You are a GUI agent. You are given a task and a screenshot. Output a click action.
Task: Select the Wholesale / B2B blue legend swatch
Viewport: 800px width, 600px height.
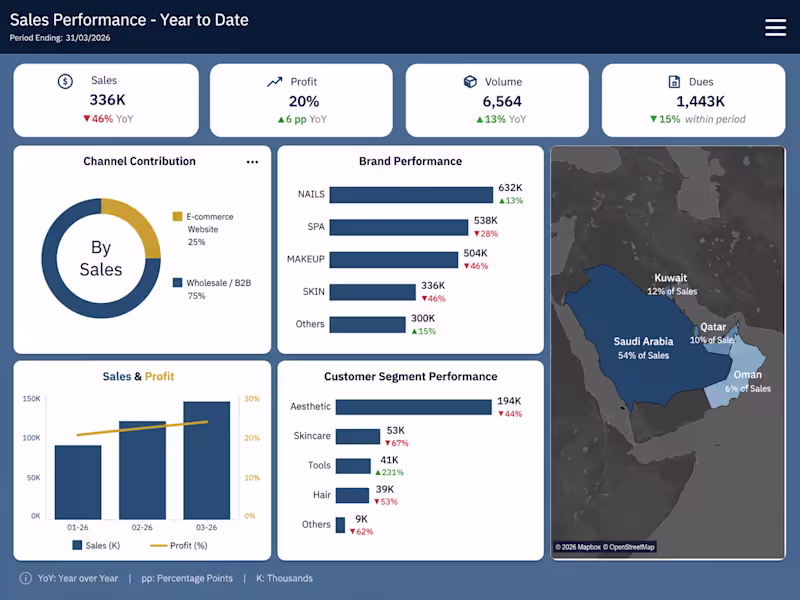click(177, 283)
